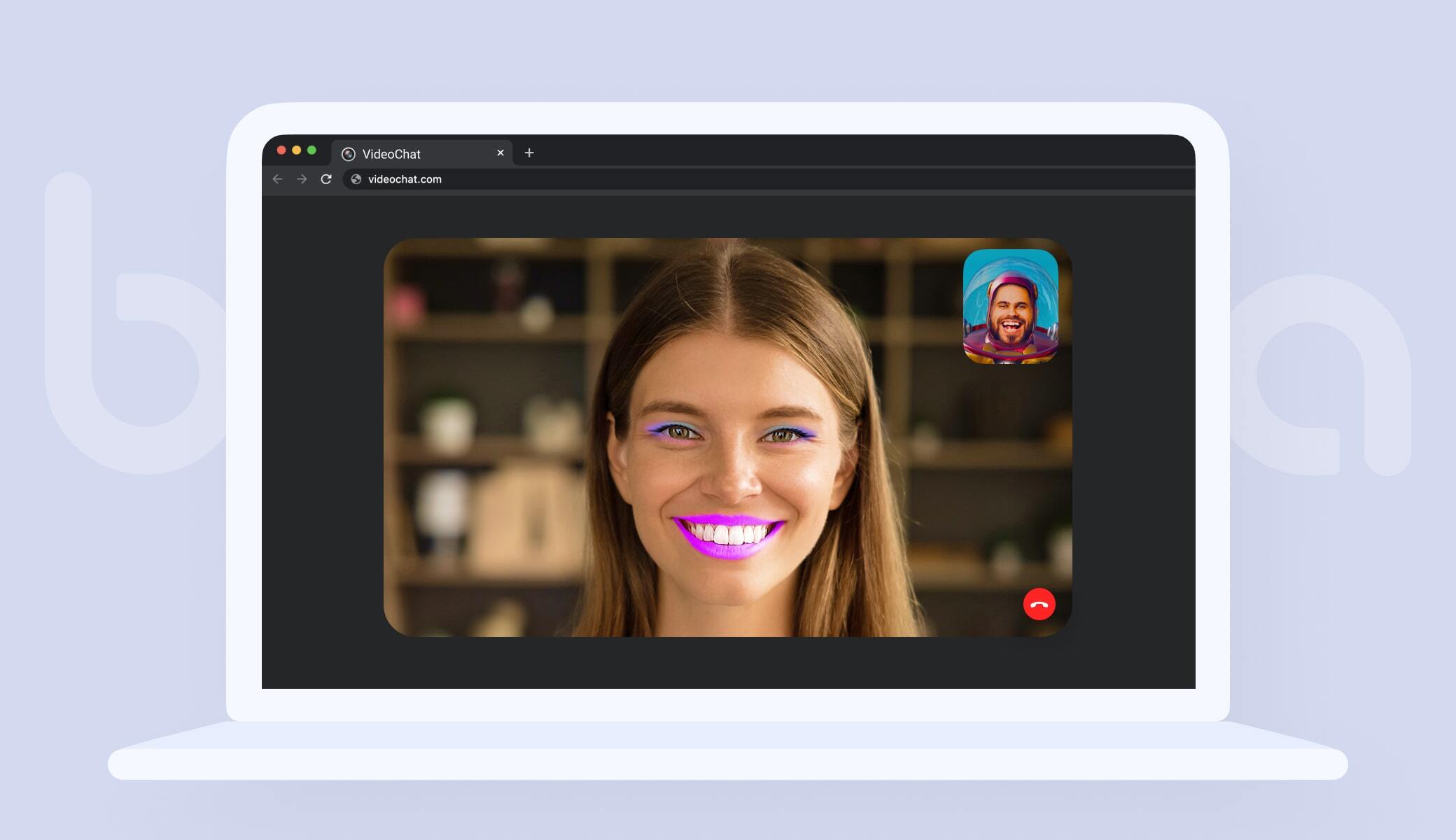The height and width of the screenshot is (840, 1456).
Task: Click the astronaut self-view thumbnail
Action: coord(1011,309)
